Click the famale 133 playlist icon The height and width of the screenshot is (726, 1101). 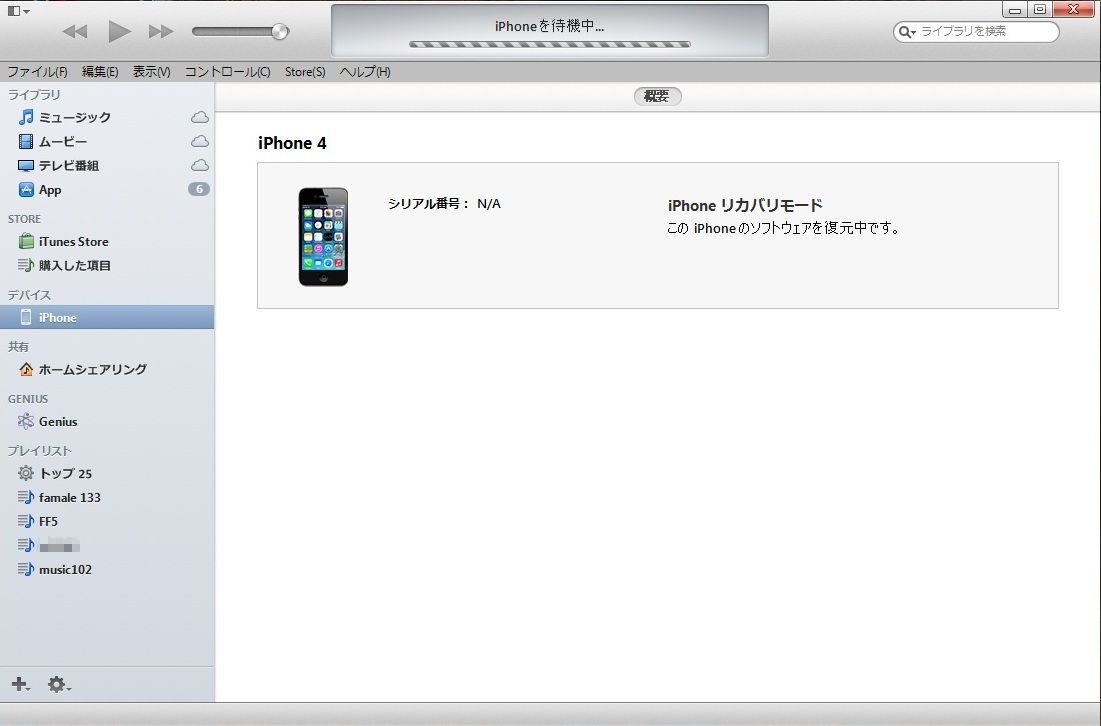coord(26,496)
